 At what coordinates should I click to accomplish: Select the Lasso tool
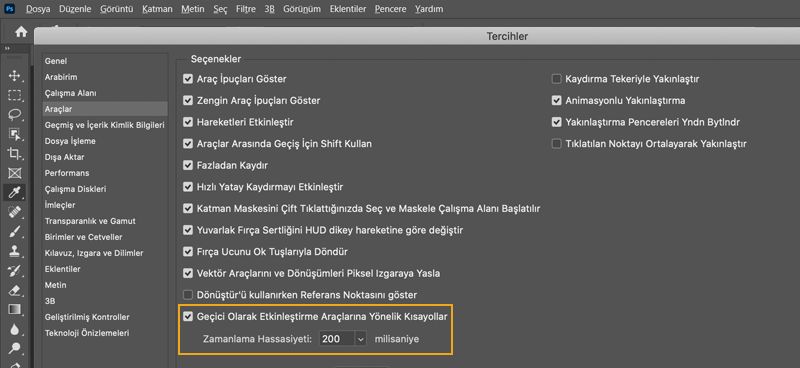click(x=14, y=114)
